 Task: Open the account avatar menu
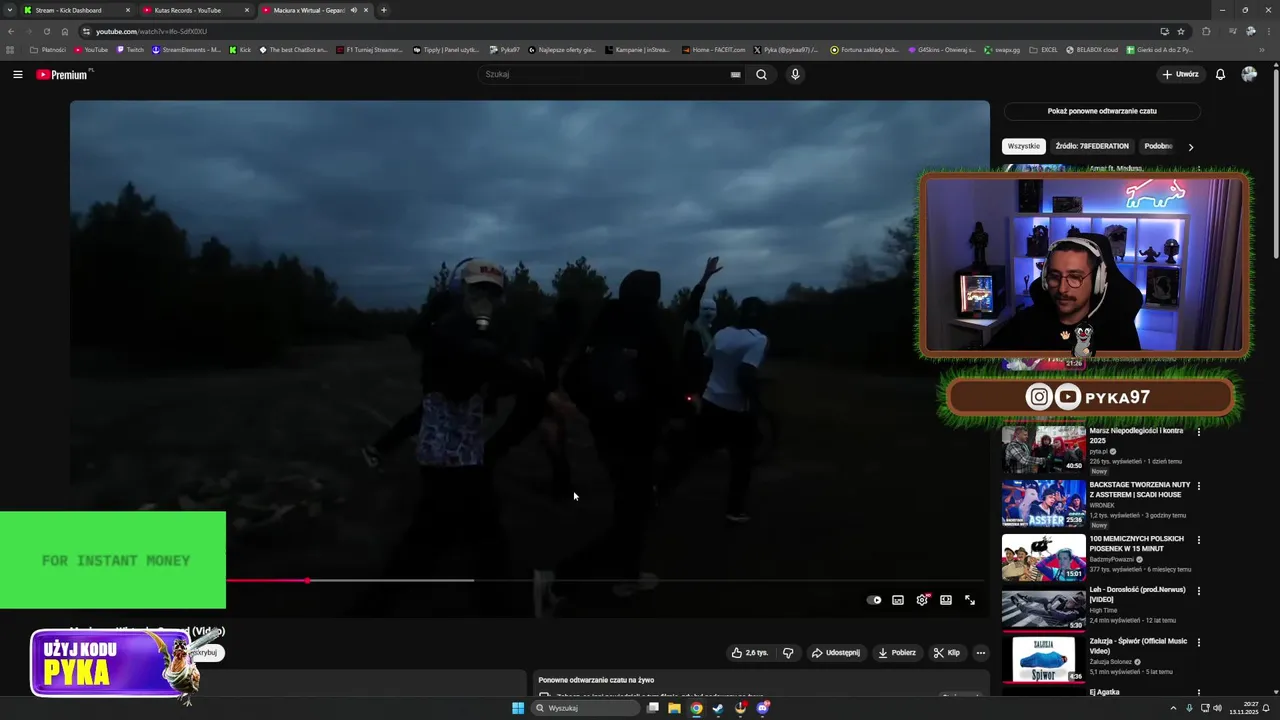click(1249, 74)
